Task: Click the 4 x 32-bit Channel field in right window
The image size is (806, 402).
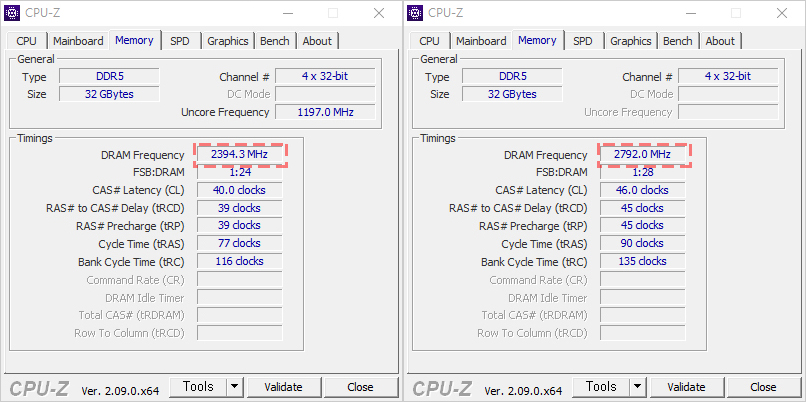Action: coord(728,77)
